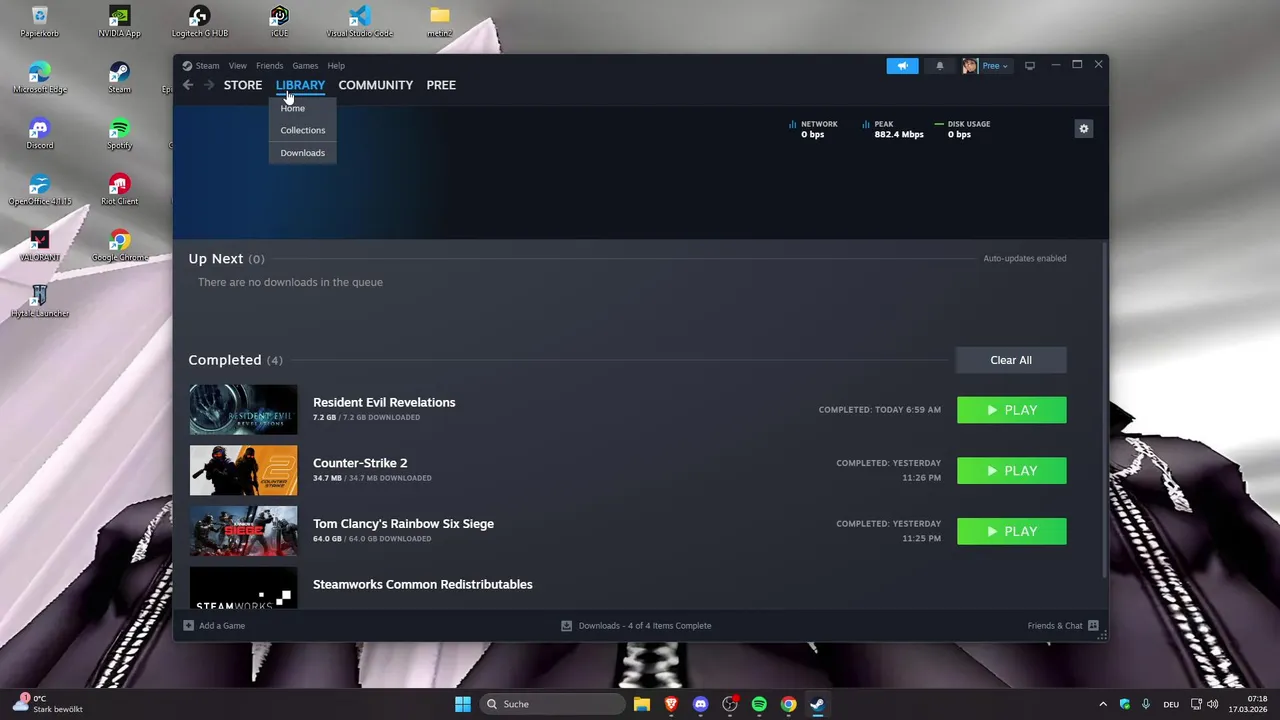Viewport: 1280px width, 720px height.
Task: Open the COMMUNITY tab
Action: point(376,85)
